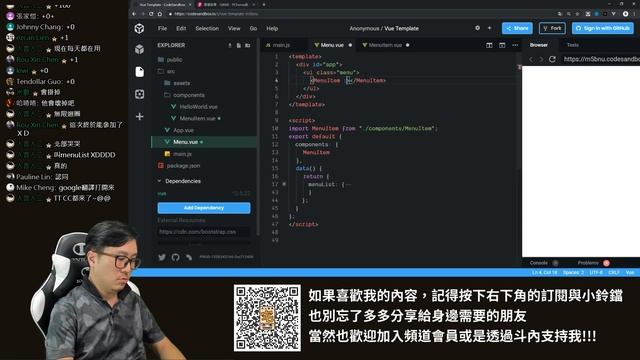The width and height of the screenshot is (640, 360).
Task: Click Sign in with GitHub button
Action: point(603,28)
